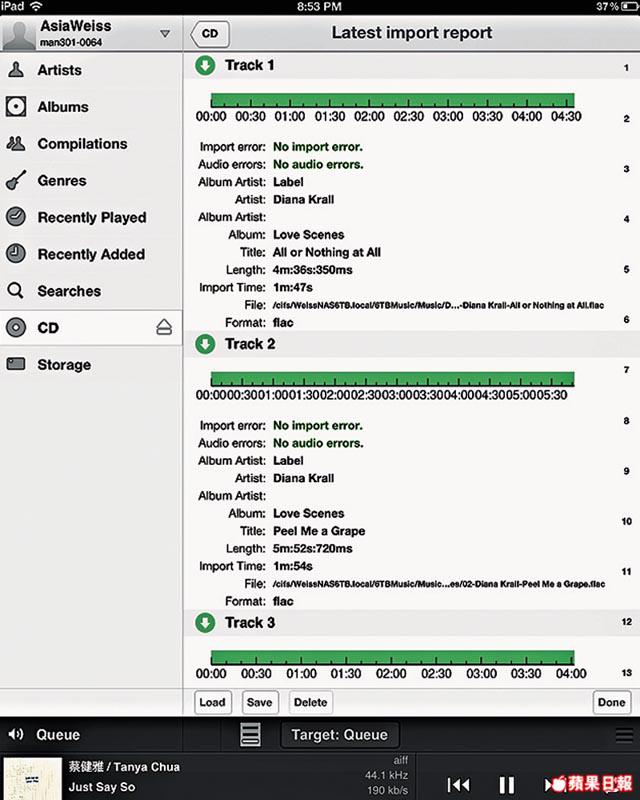The width and height of the screenshot is (640, 800).
Task: Click Track 2 green progress bar
Action: tap(392, 379)
